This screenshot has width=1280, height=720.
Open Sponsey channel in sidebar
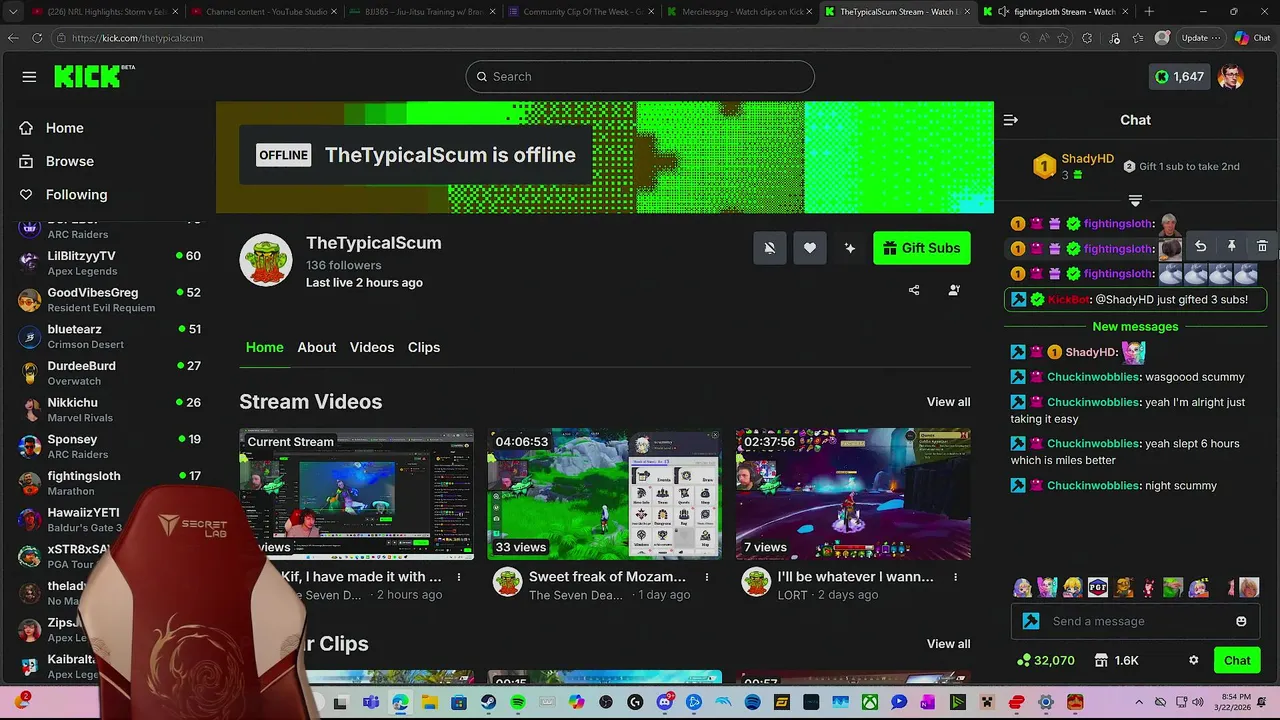pyautogui.click(x=108, y=446)
